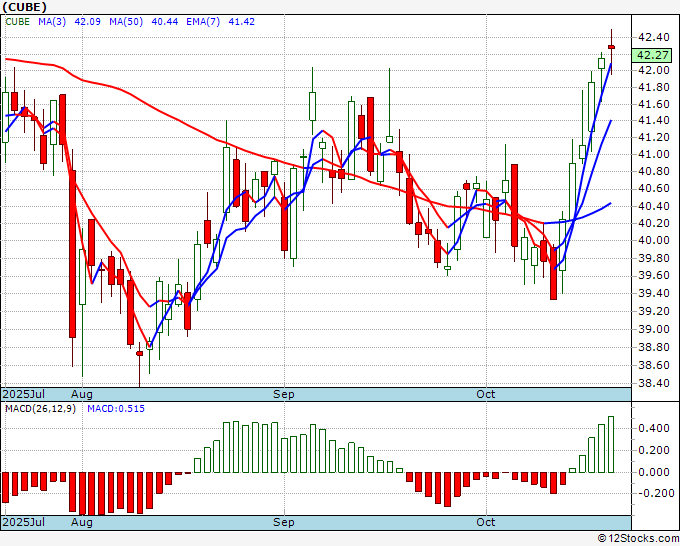Click the (CUBE) chart title
This screenshot has height=546, width=680.
click(24, 7)
